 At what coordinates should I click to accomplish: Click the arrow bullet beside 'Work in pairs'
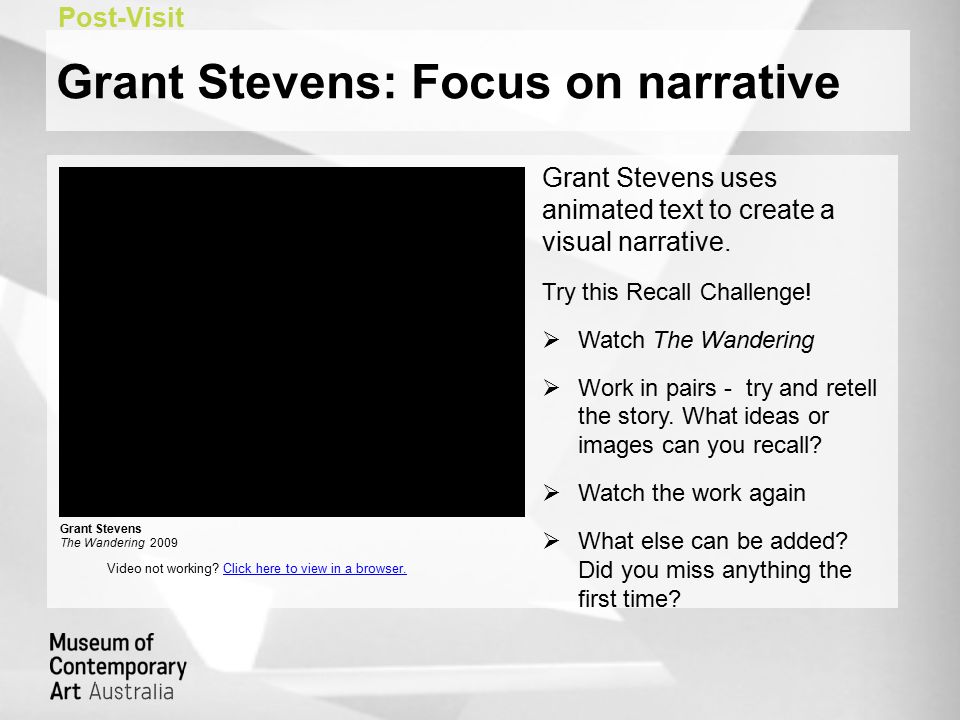pyautogui.click(x=551, y=388)
